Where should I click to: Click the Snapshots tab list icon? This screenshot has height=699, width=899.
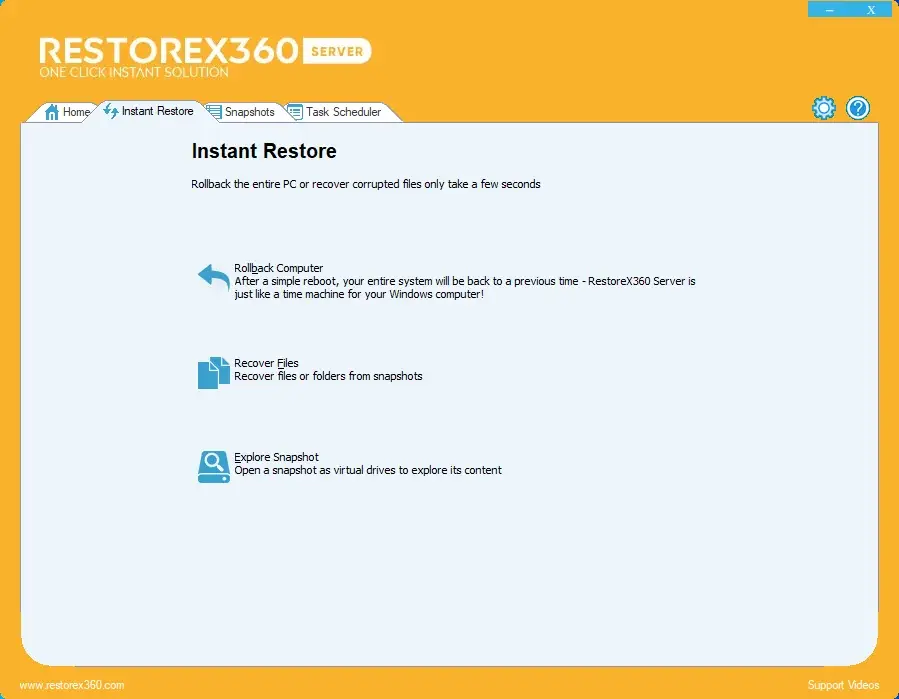214,112
